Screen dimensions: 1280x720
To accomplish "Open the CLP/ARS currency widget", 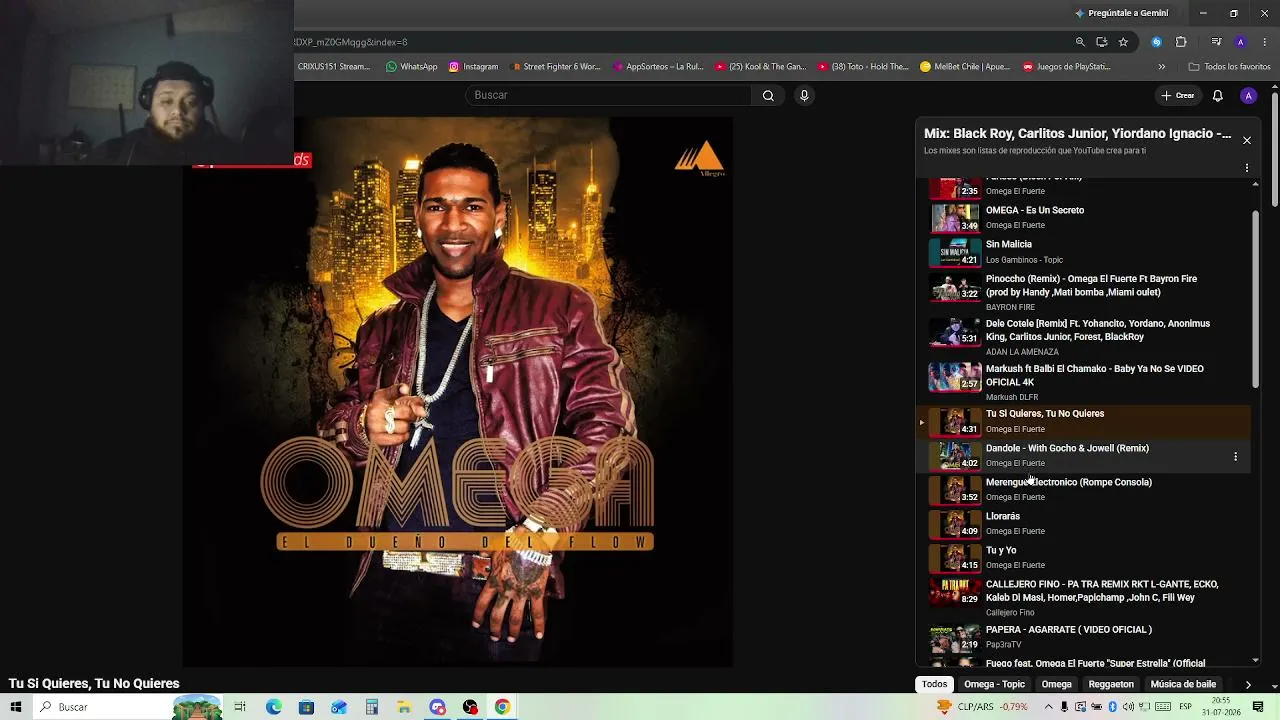I will click(982, 707).
